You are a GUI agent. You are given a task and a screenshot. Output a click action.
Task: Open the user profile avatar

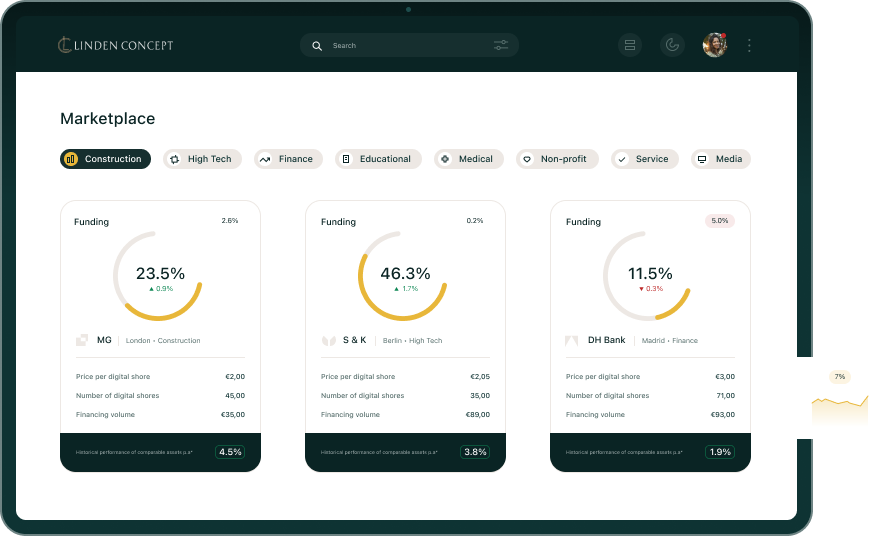coord(714,45)
